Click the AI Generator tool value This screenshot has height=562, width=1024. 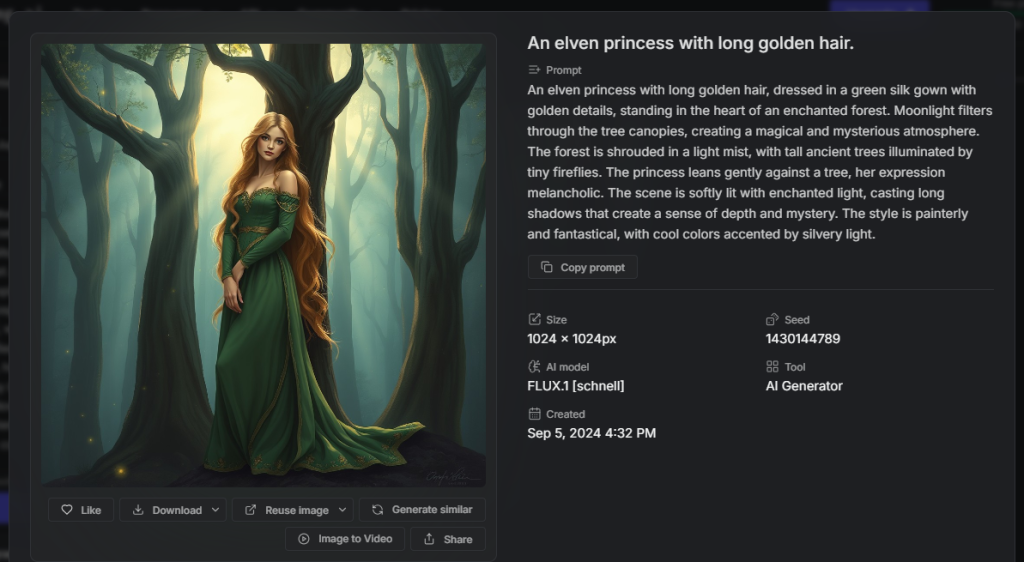804,386
